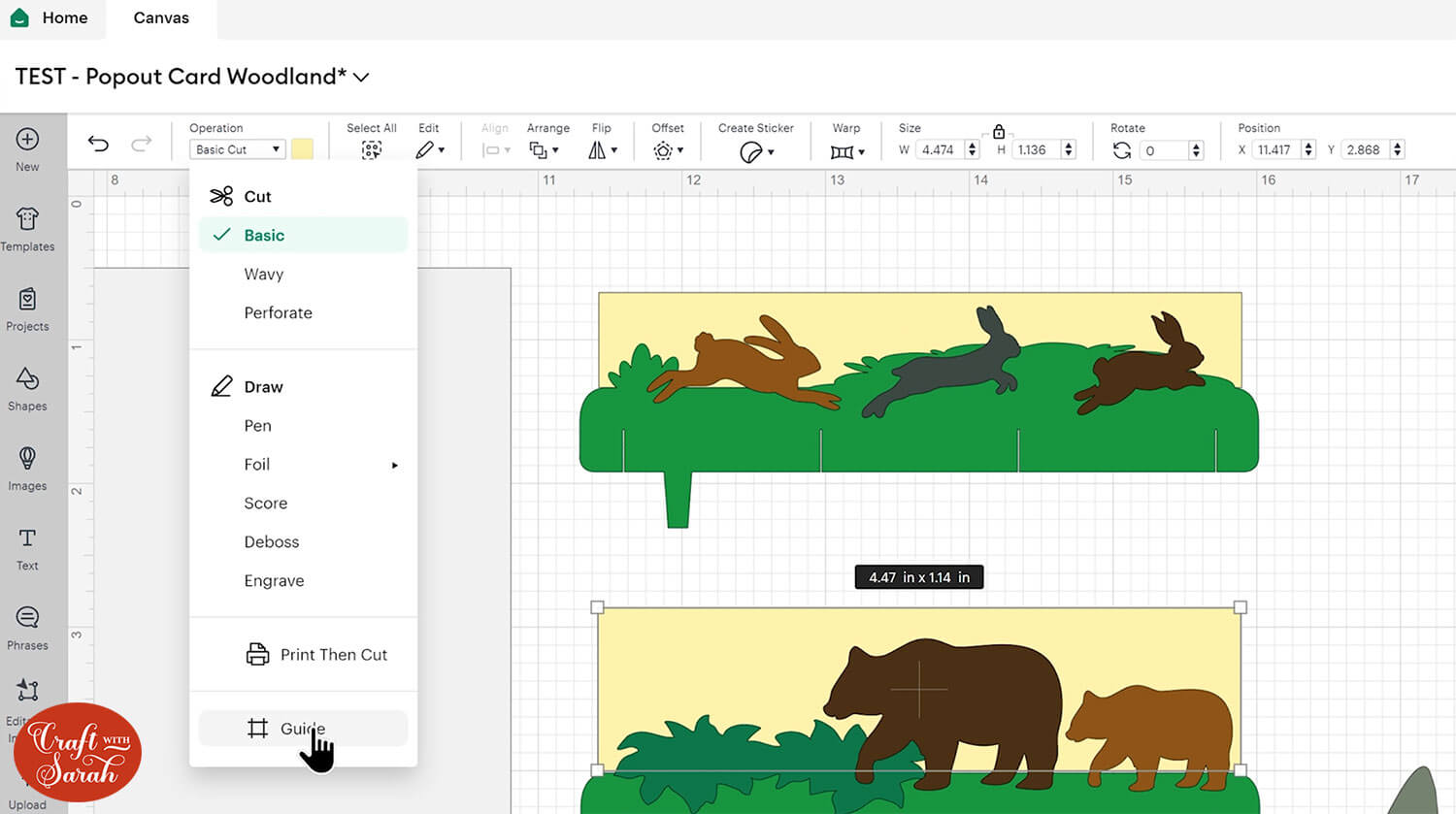Click the yellow color swatch
The width and height of the screenshot is (1456, 814).
(x=302, y=149)
